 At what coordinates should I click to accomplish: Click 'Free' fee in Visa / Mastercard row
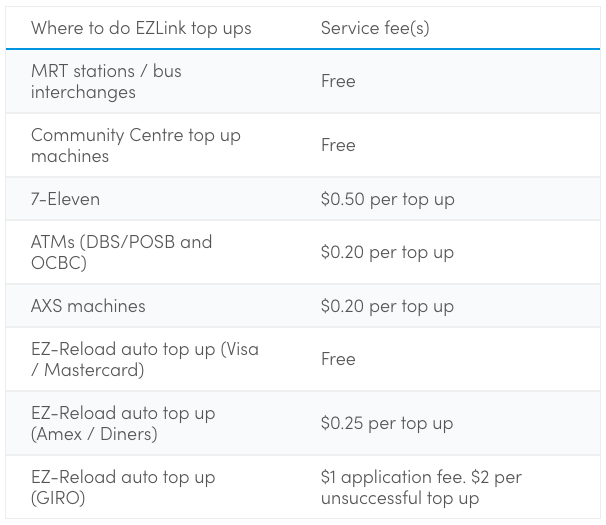click(338, 359)
